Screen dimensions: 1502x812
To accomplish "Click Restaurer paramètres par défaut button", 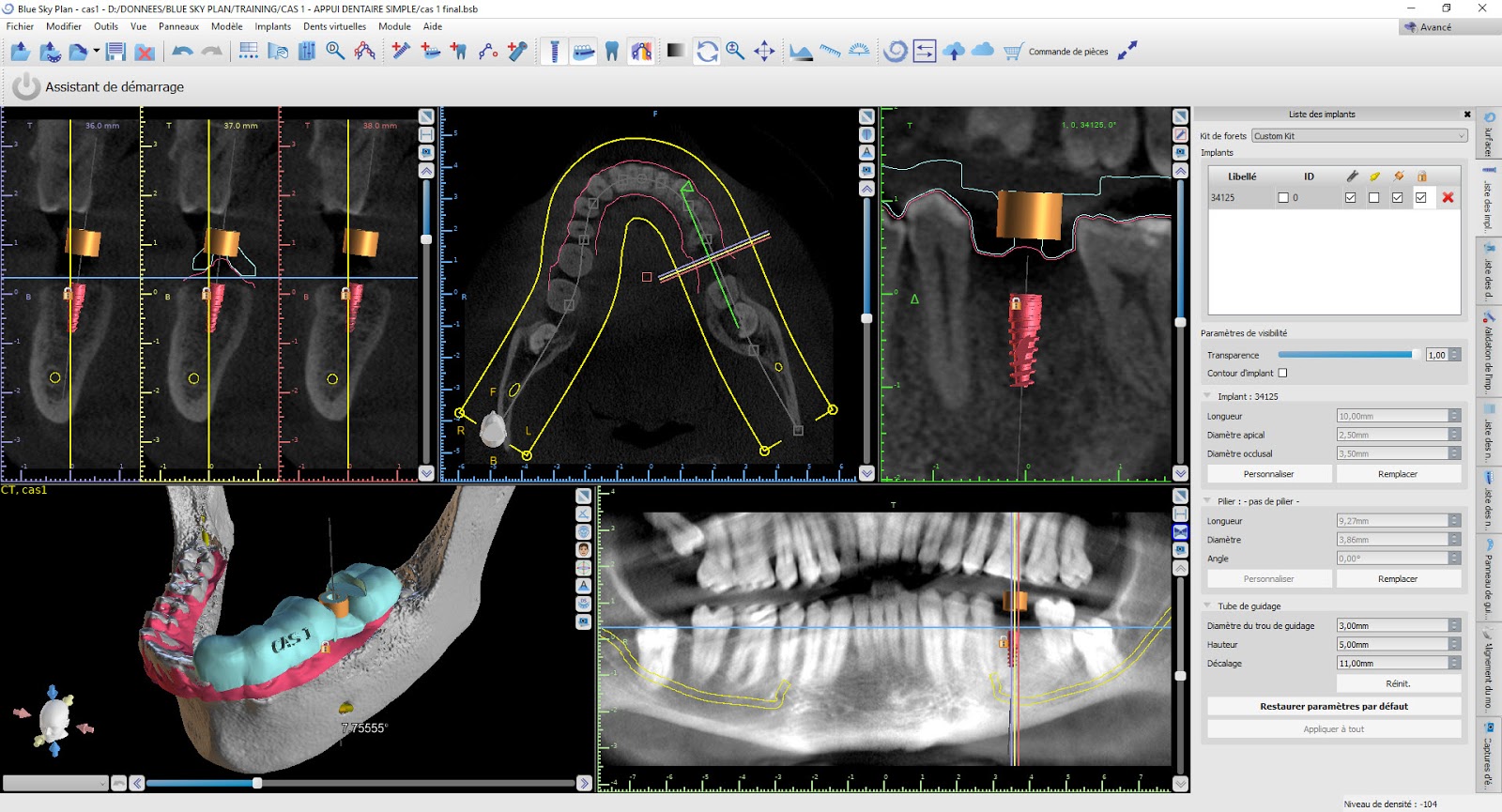I will (x=1333, y=706).
